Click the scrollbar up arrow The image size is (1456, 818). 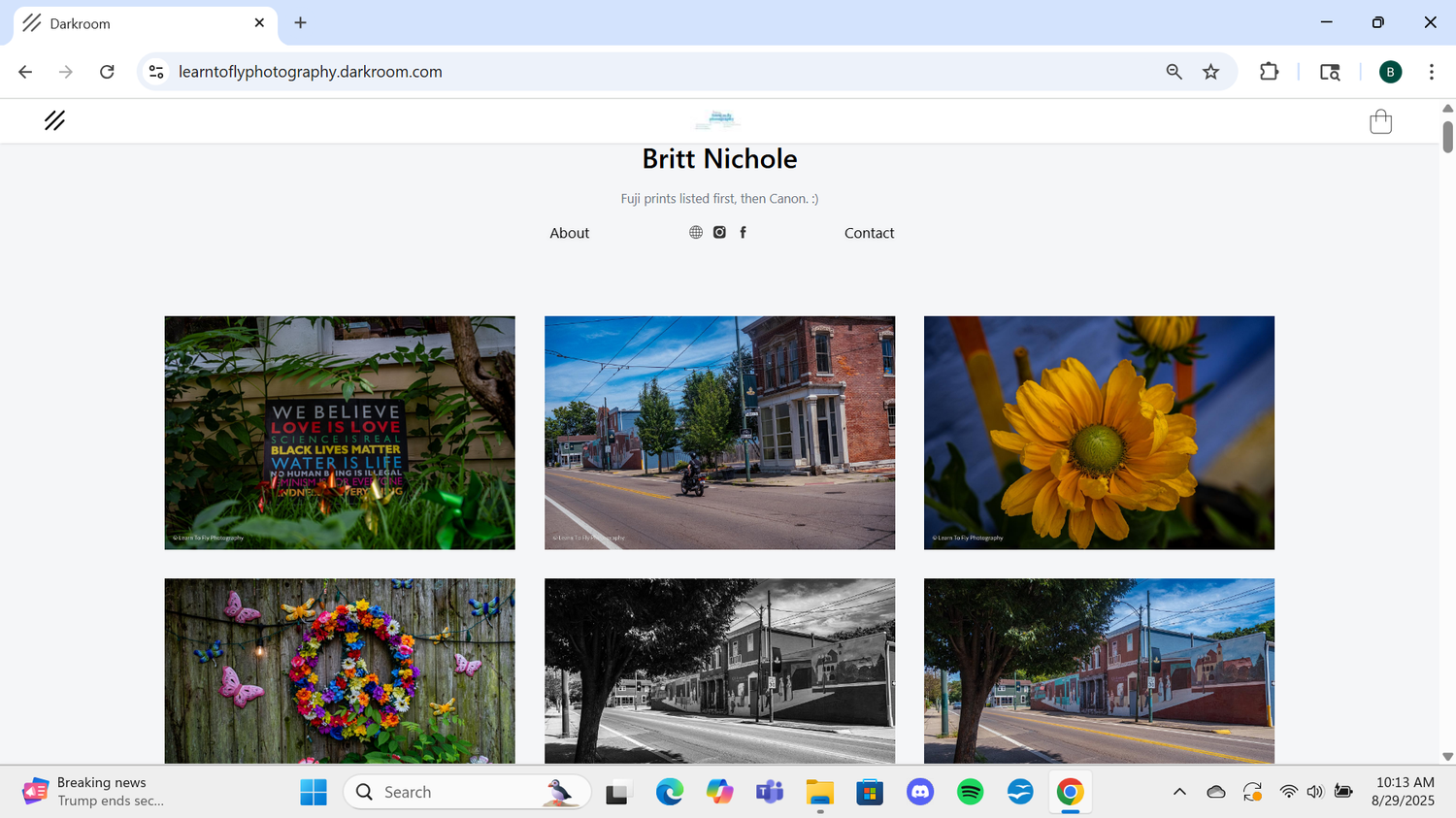(x=1447, y=108)
